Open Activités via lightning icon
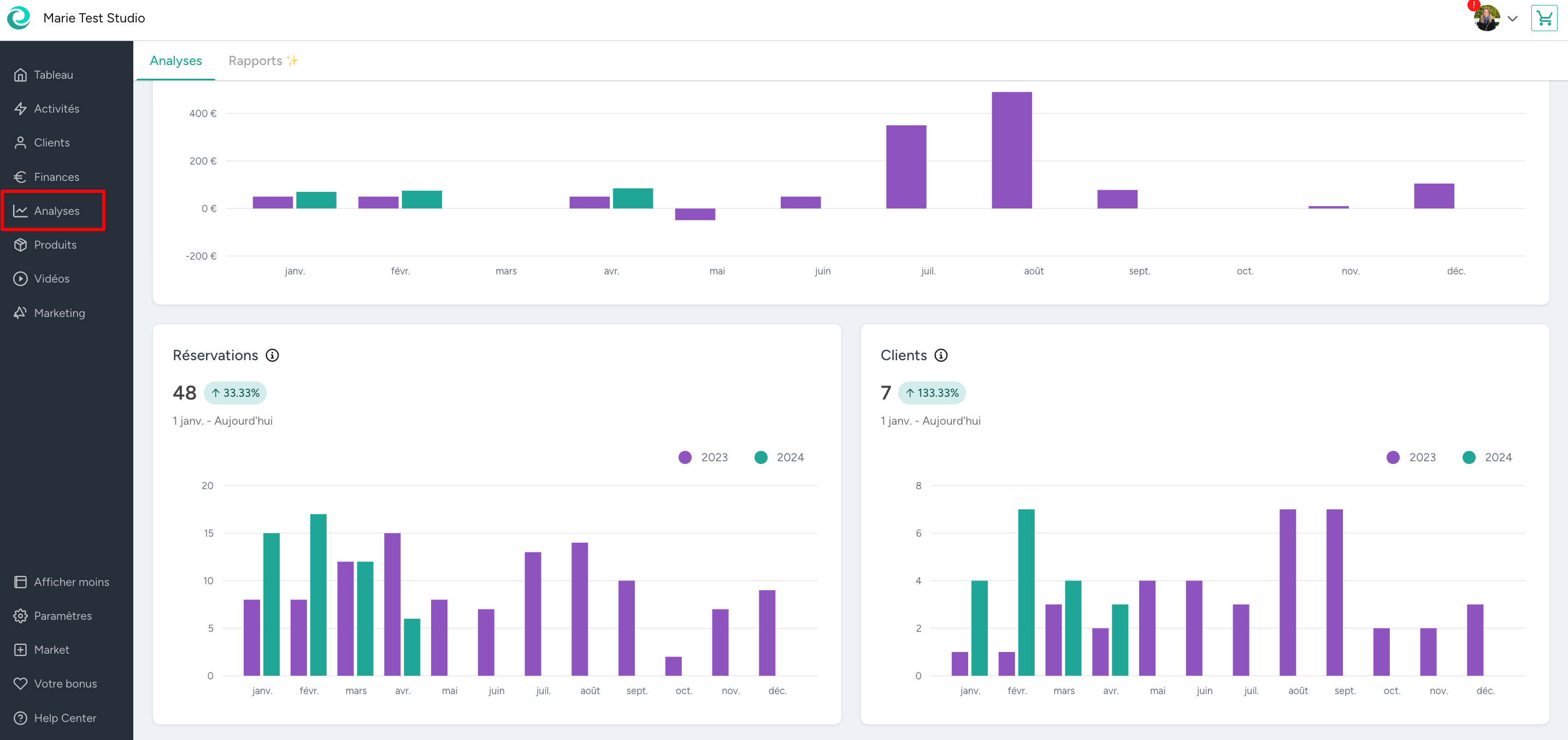 [x=20, y=108]
